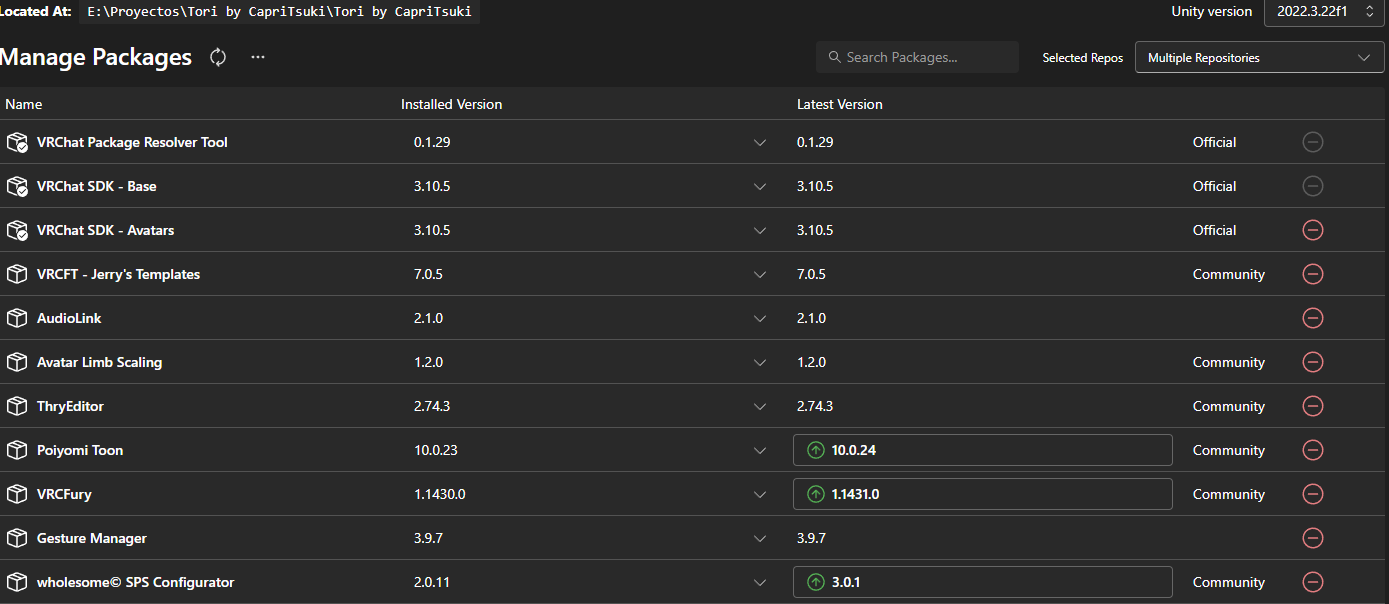
Task: Click the greyed remove icon for VRChat SDK - Base
Action: (x=1313, y=186)
